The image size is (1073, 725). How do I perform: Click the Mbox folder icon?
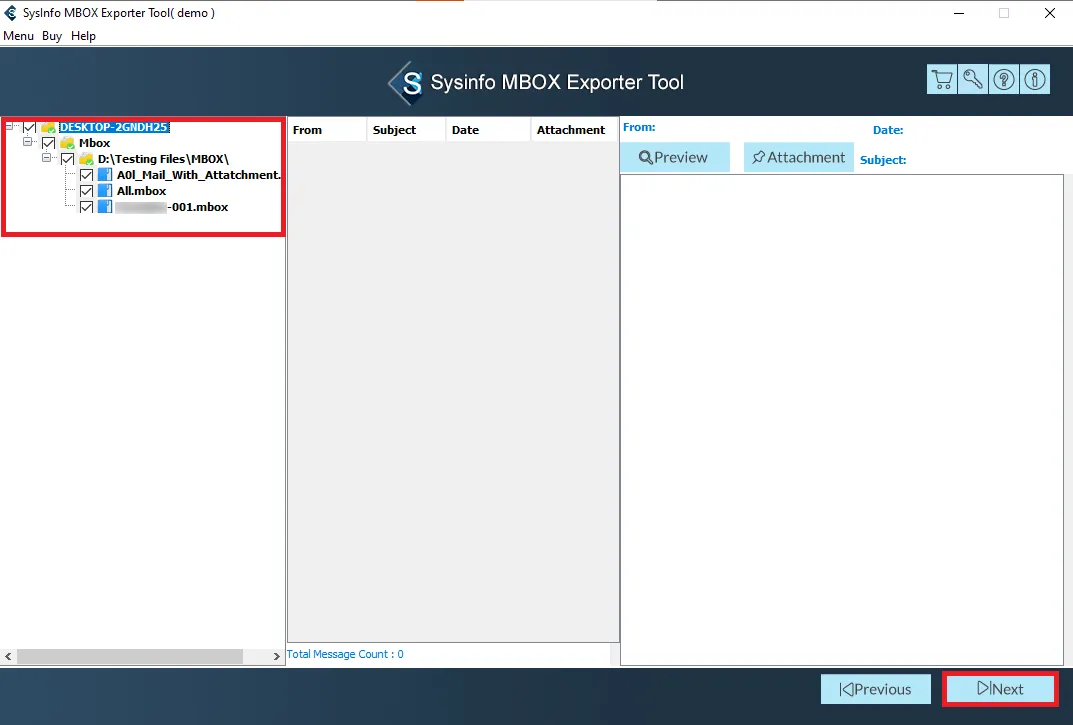(67, 143)
